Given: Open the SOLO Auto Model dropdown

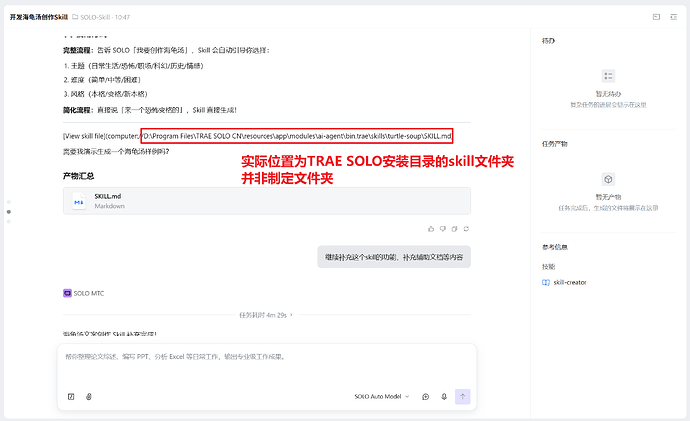Looking at the screenshot, I should 382,396.
